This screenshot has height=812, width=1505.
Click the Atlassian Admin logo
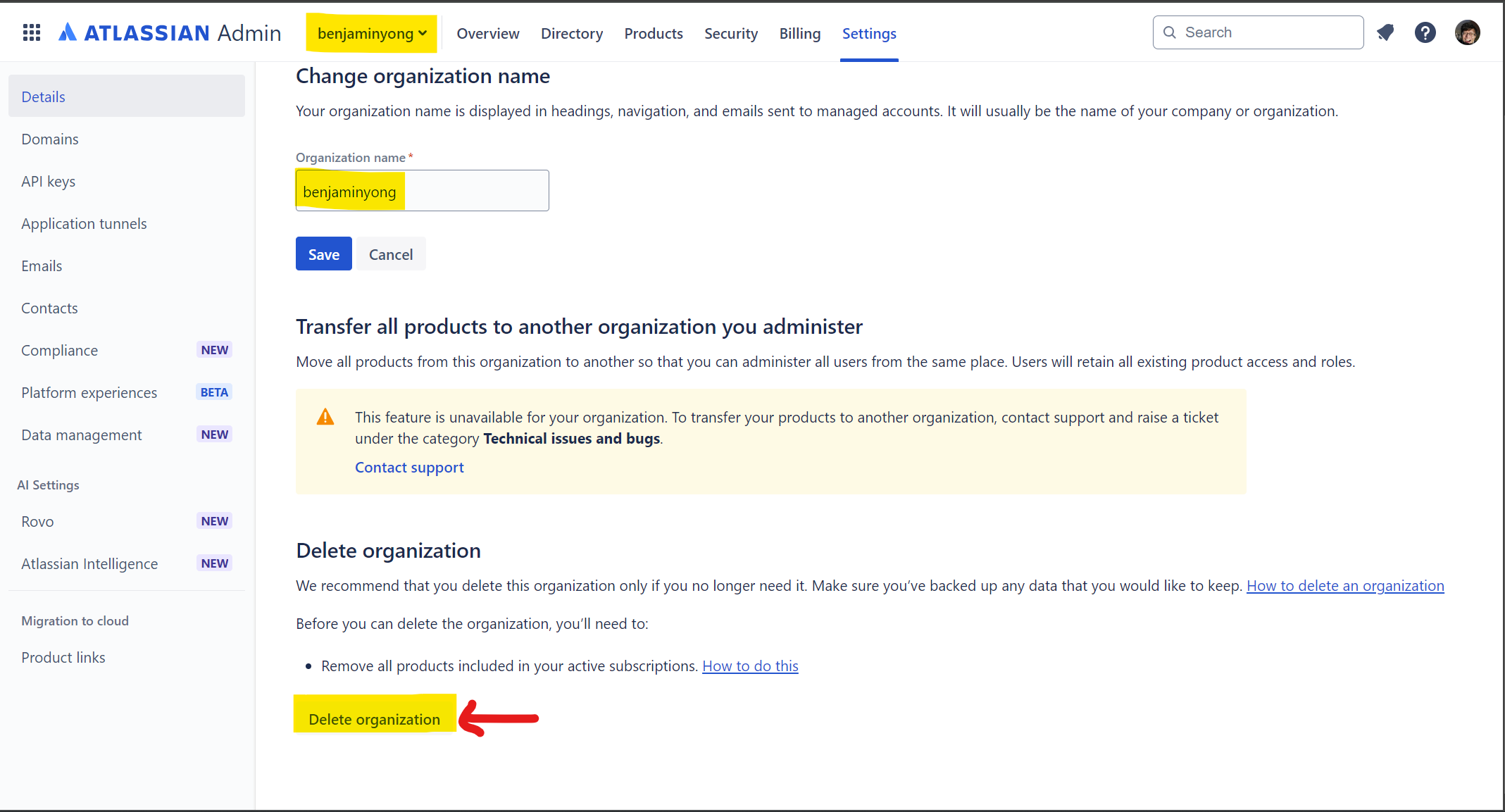click(x=170, y=33)
